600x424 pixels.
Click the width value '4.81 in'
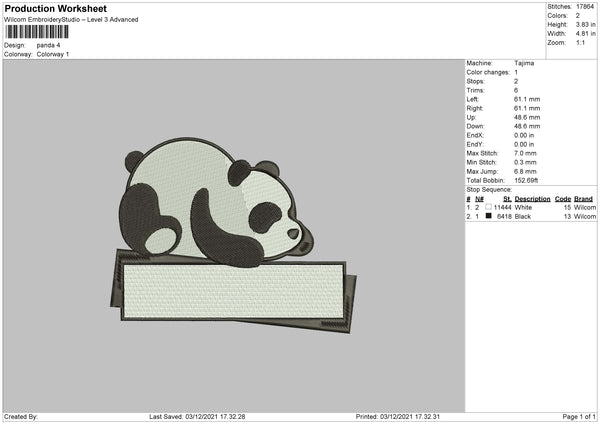pyautogui.click(x=586, y=34)
